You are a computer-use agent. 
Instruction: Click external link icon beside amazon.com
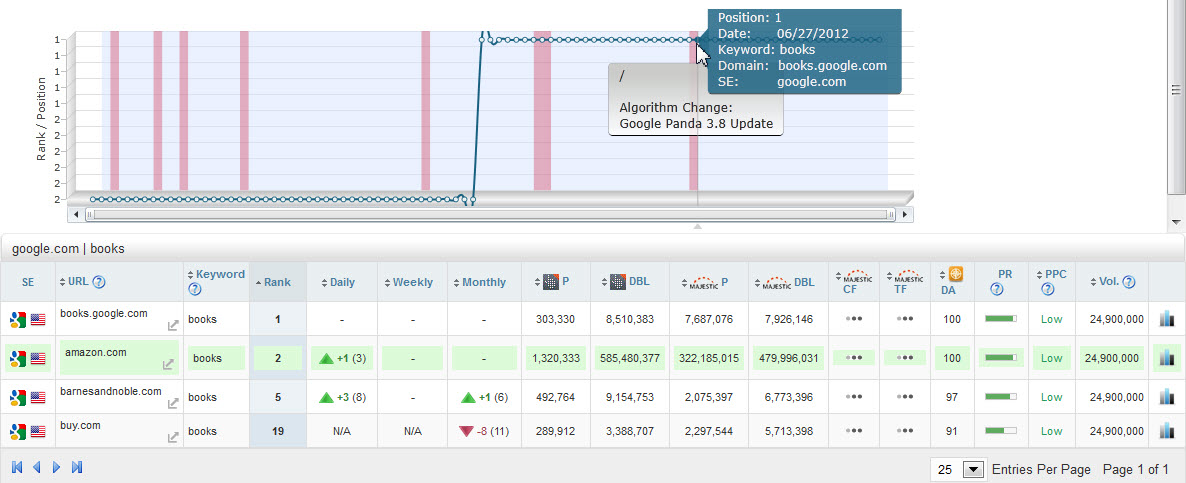[x=168, y=364]
